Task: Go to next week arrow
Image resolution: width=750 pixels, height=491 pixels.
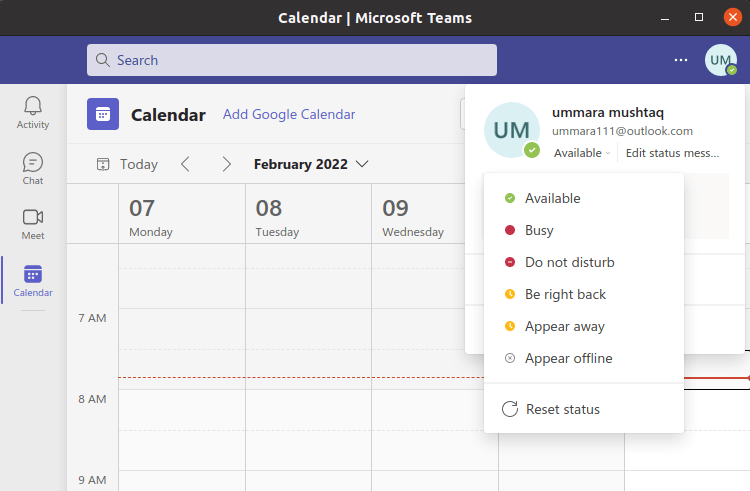Action: 226,164
